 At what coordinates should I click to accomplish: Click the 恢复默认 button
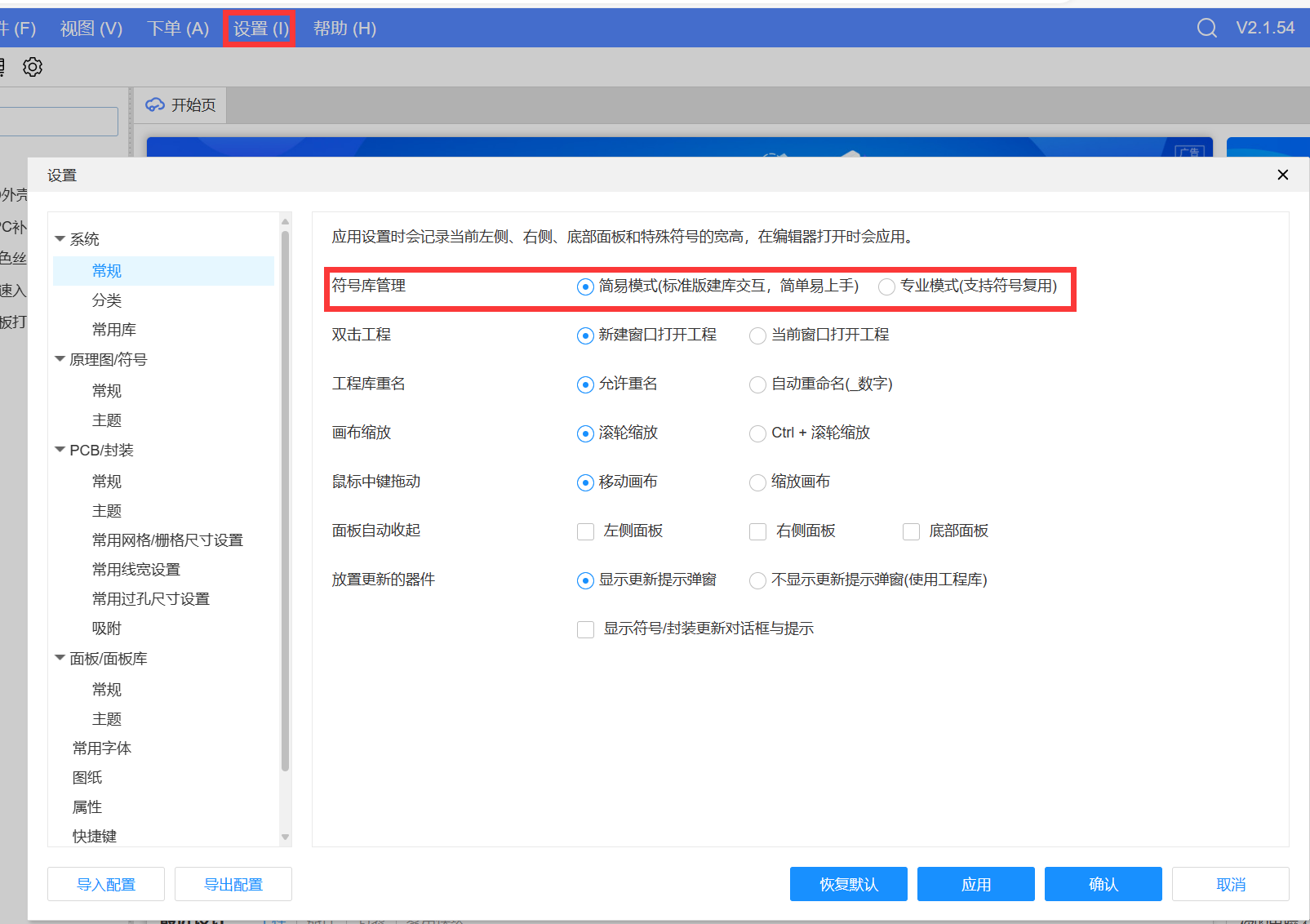click(x=849, y=884)
